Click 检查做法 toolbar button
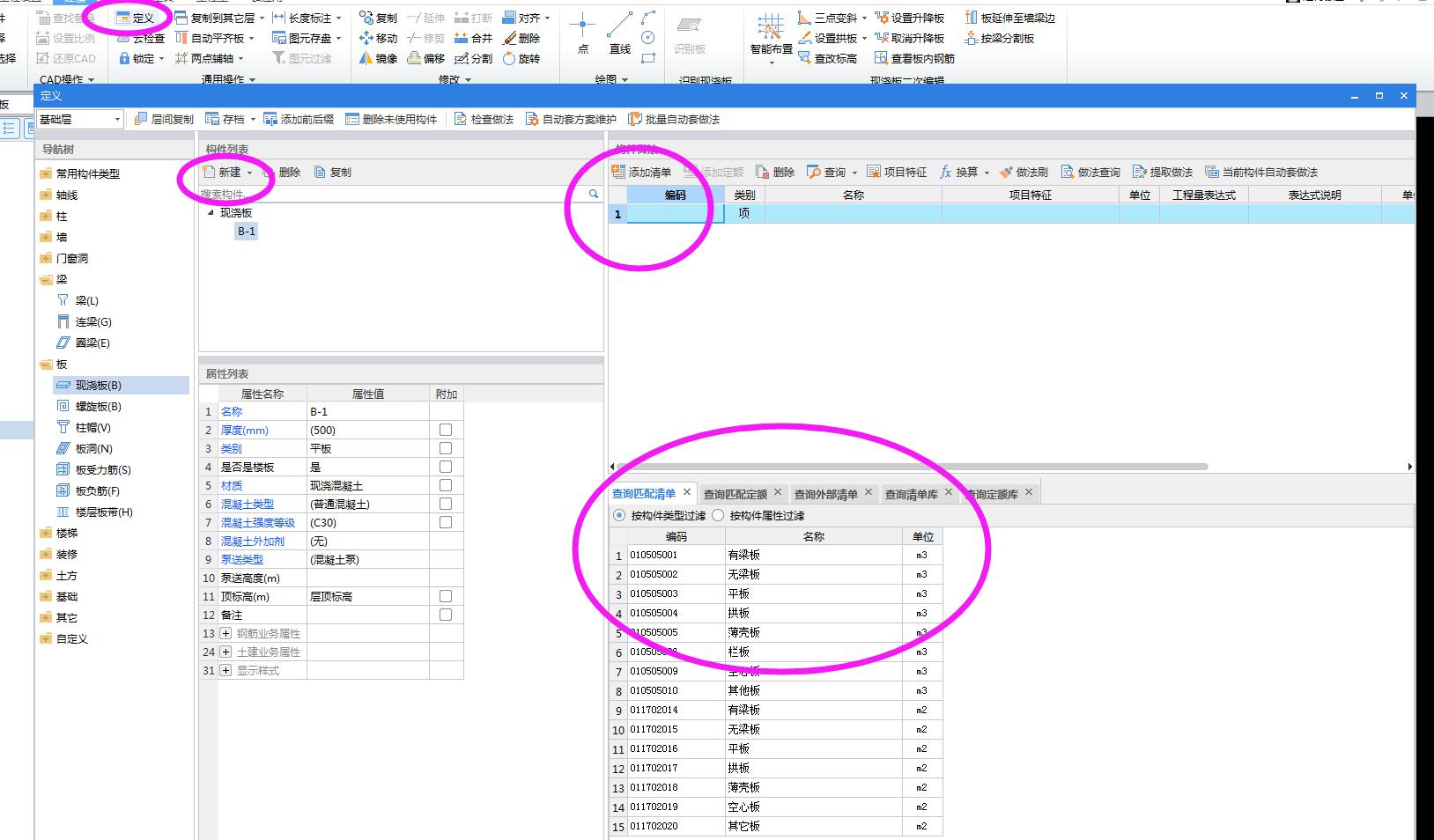This screenshot has width=1434, height=840. click(x=484, y=119)
